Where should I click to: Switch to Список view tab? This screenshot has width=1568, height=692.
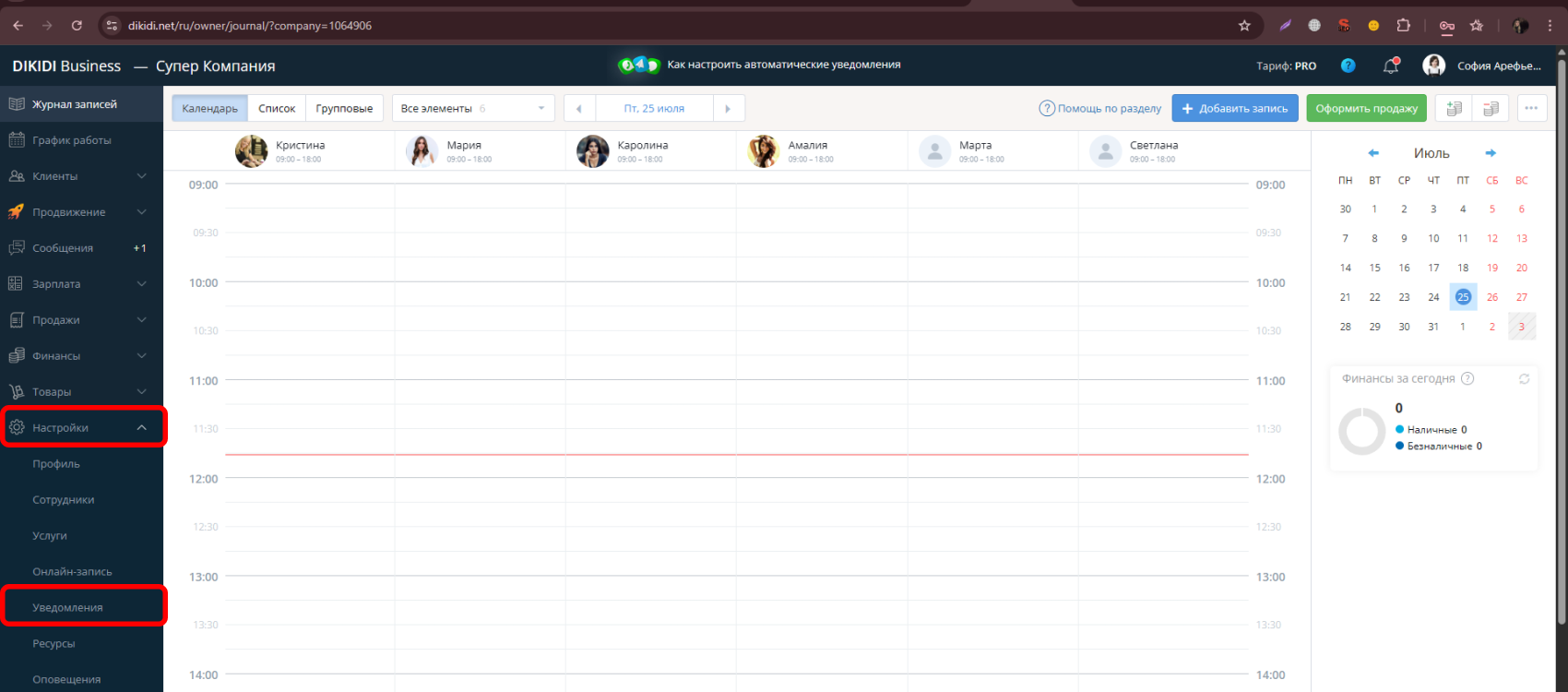coord(277,108)
